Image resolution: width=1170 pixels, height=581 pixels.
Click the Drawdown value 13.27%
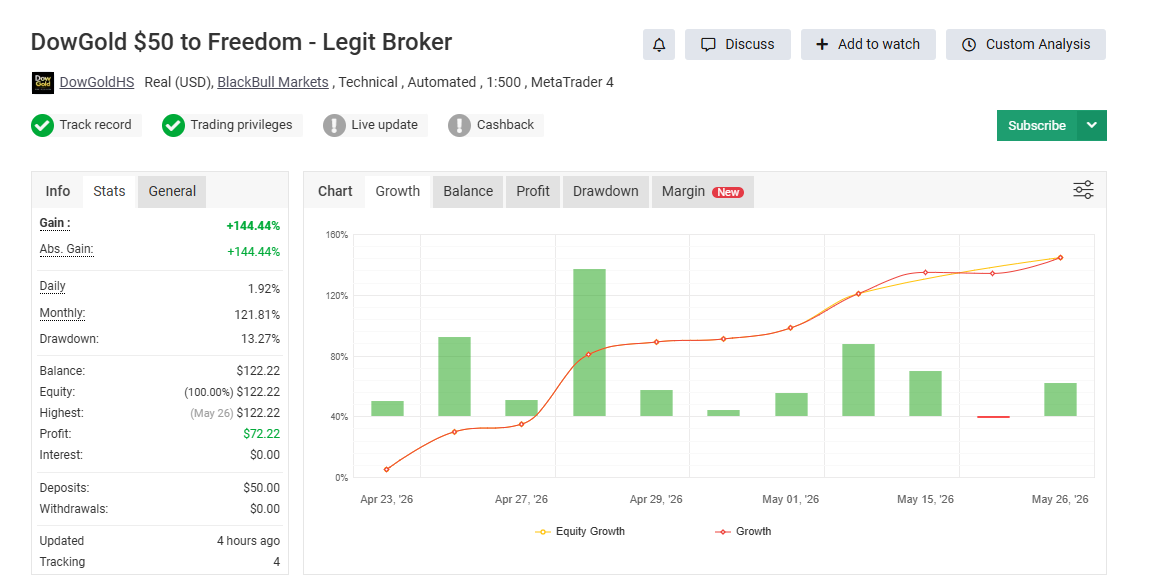point(258,339)
